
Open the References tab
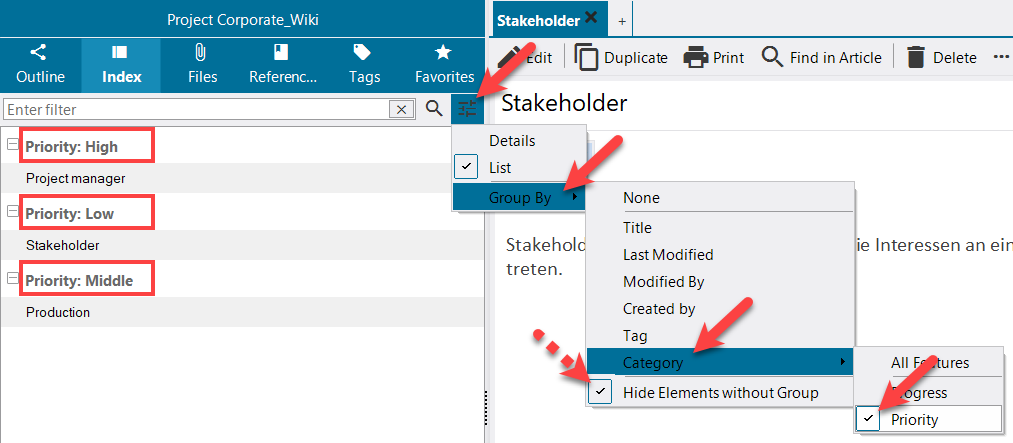pos(283,64)
